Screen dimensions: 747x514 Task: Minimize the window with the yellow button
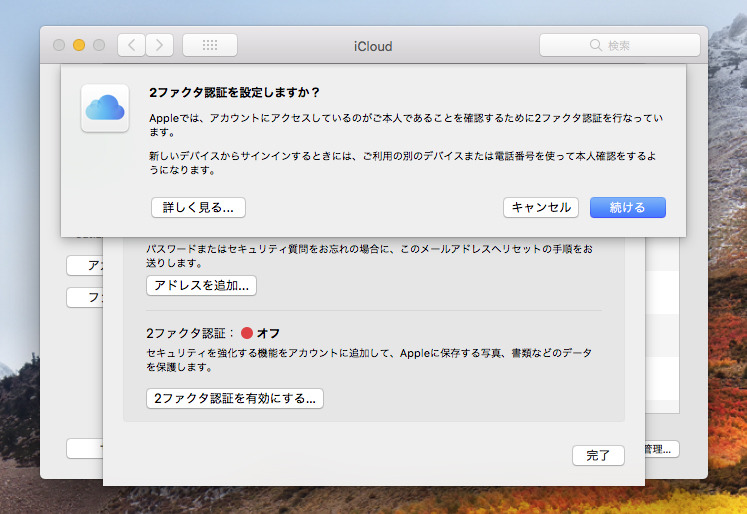[x=79, y=45]
